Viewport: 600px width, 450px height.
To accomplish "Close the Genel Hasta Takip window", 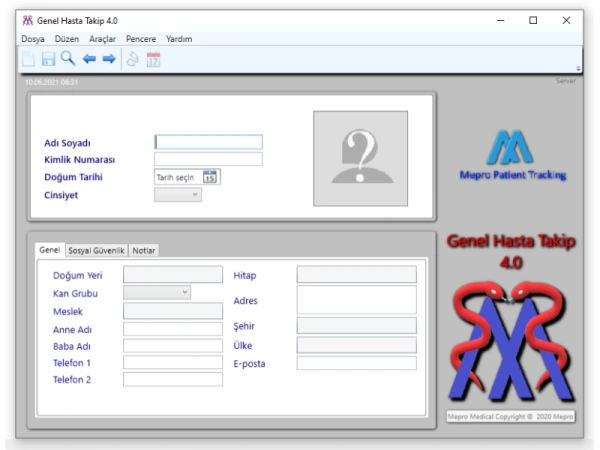I will [x=566, y=20].
